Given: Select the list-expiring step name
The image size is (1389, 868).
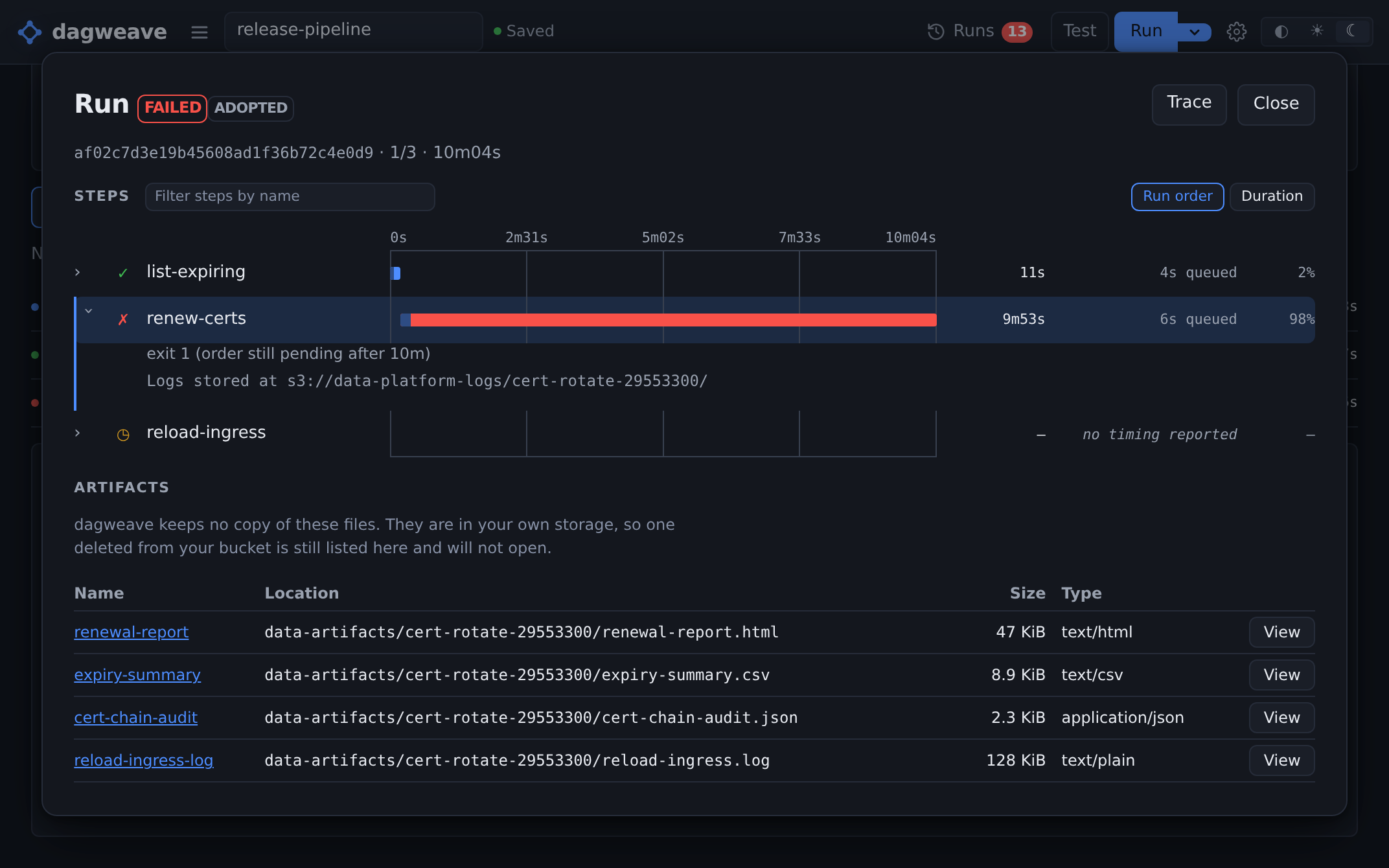Looking at the screenshot, I should pyautogui.click(x=196, y=272).
